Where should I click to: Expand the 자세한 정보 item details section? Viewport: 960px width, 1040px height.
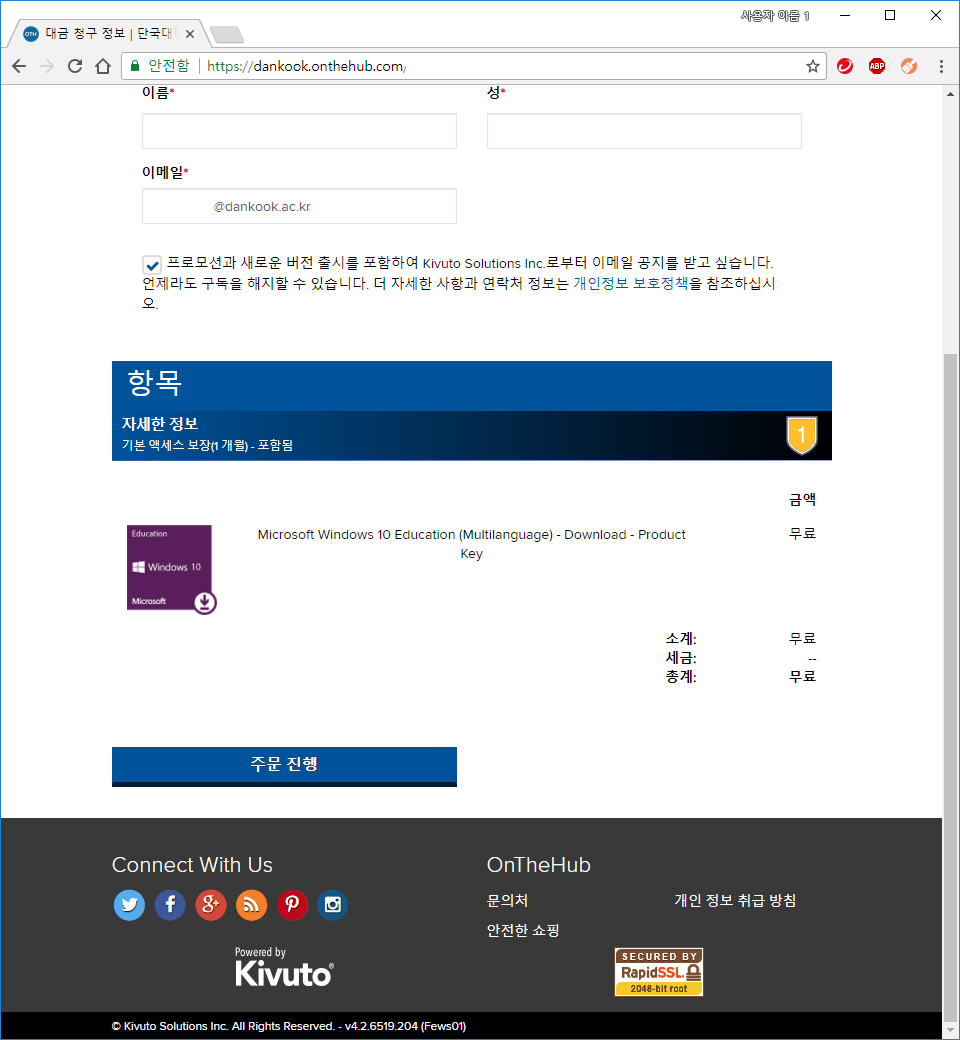[x=166, y=424]
